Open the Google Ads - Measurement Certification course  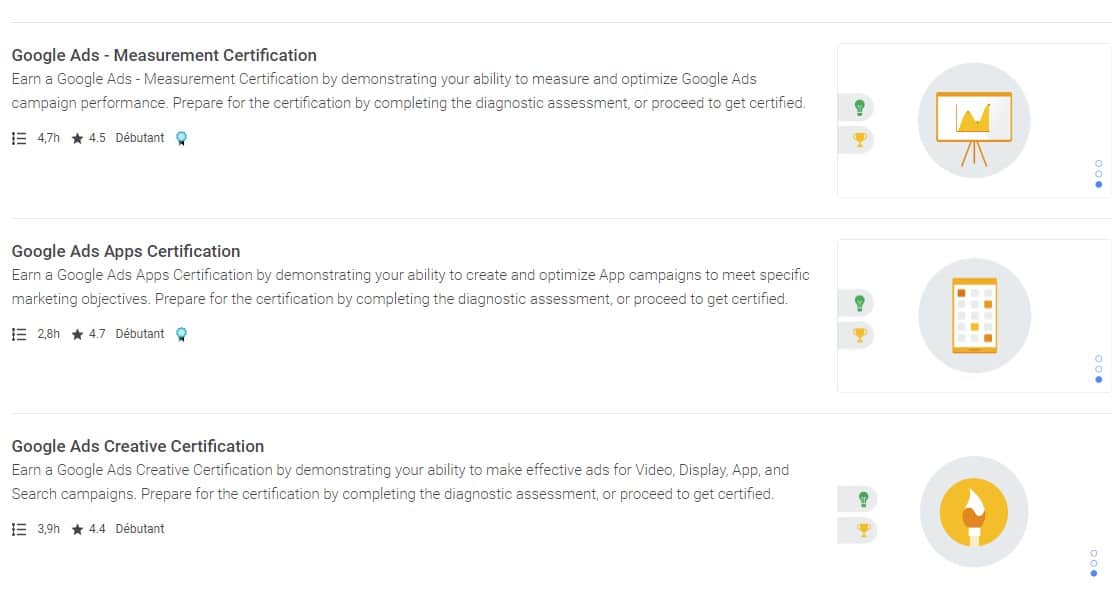point(163,55)
